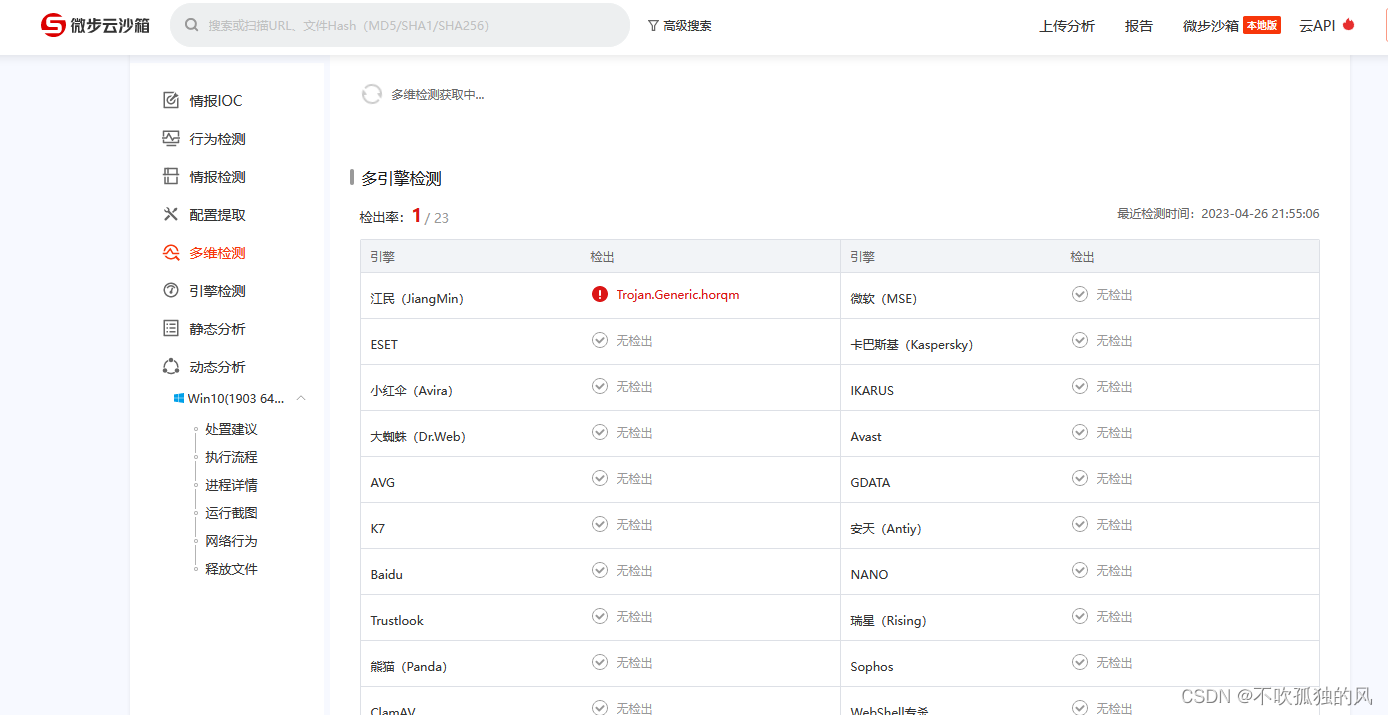Open 运行截图 sub-item

(231, 513)
